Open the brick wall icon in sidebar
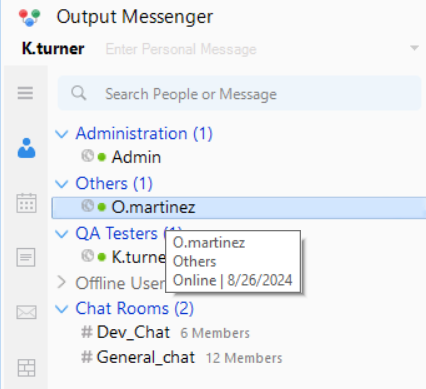Viewport: 426px width, 389px height. coord(26,368)
